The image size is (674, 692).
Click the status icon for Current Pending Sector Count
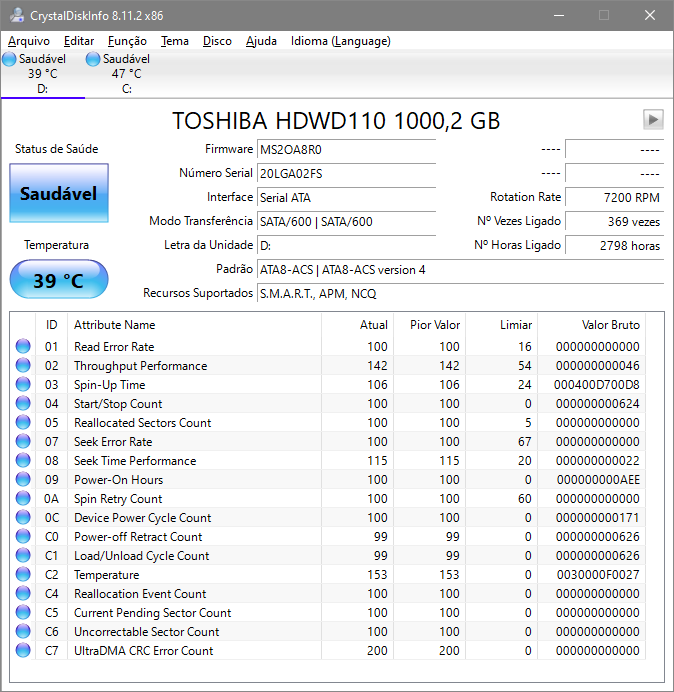pyautogui.click(x=23, y=612)
